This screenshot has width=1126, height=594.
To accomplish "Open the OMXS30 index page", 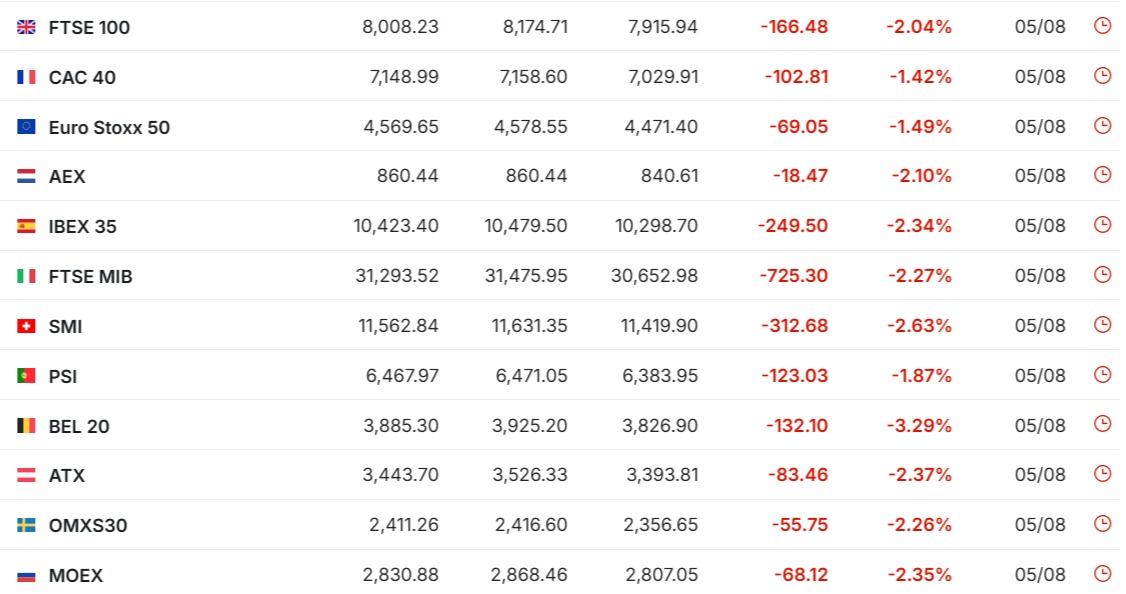I will pyautogui.click(x=88, y=526).
